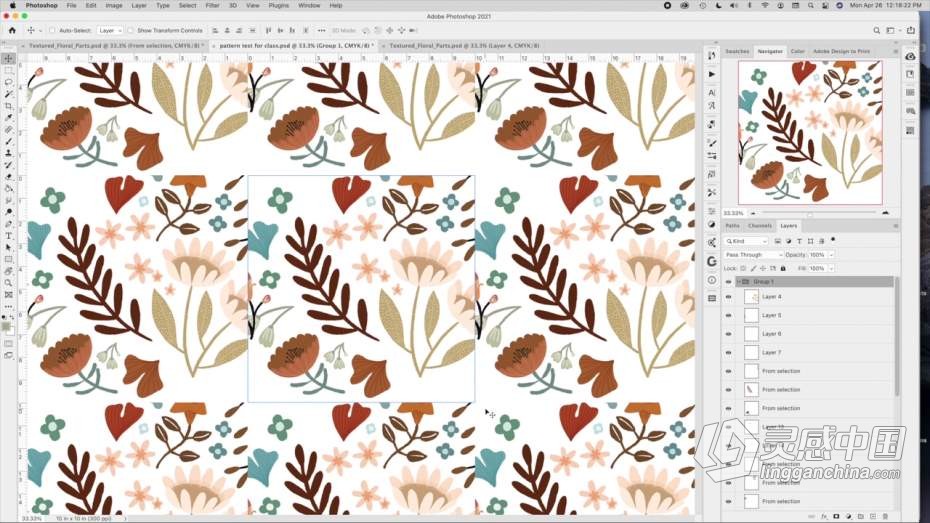Toggle the Quick Mask mode button
This screenshot has height=523, width=930.
[8, 344]
